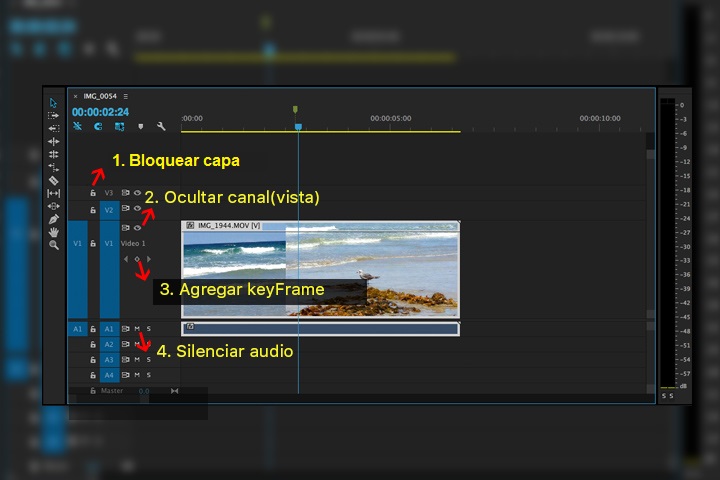The image size is (720, 480).
Task: Lock the Master track
Action: [93, 390]
